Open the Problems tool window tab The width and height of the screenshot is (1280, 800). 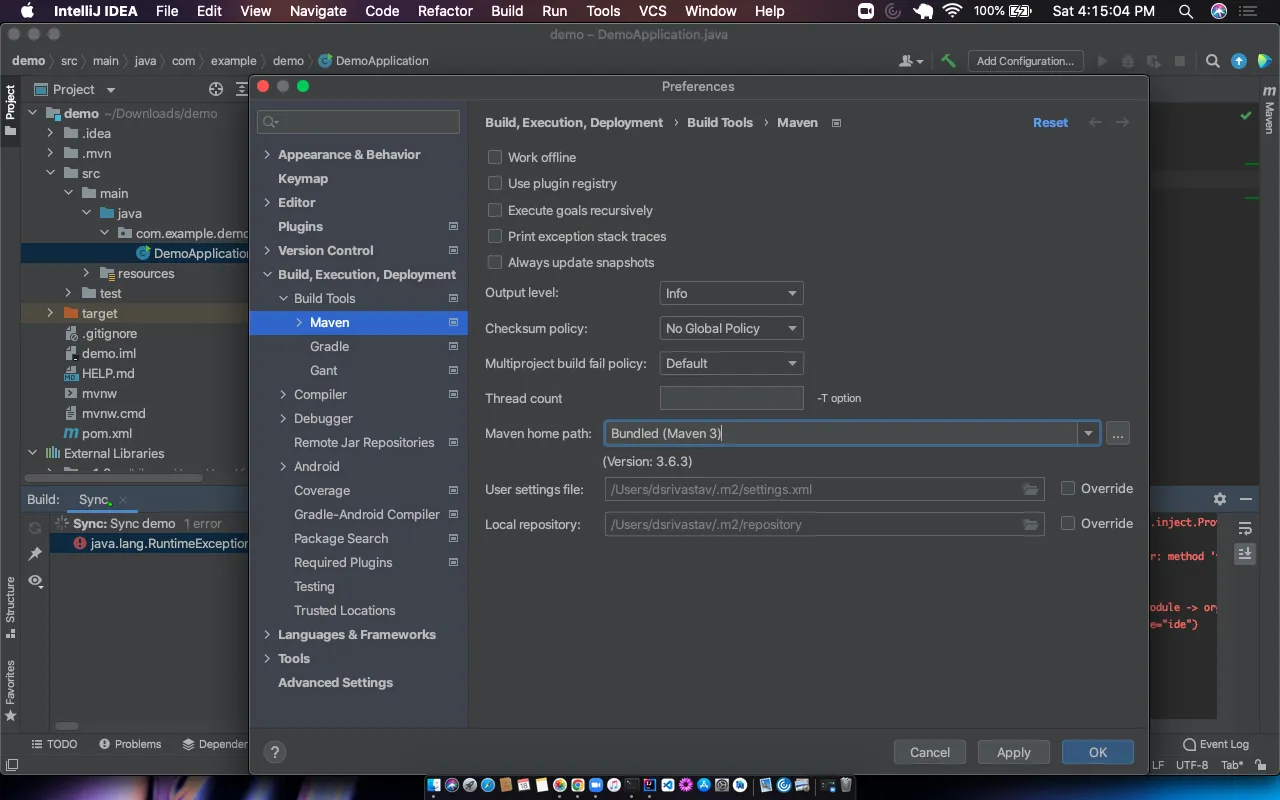[130, 744]
